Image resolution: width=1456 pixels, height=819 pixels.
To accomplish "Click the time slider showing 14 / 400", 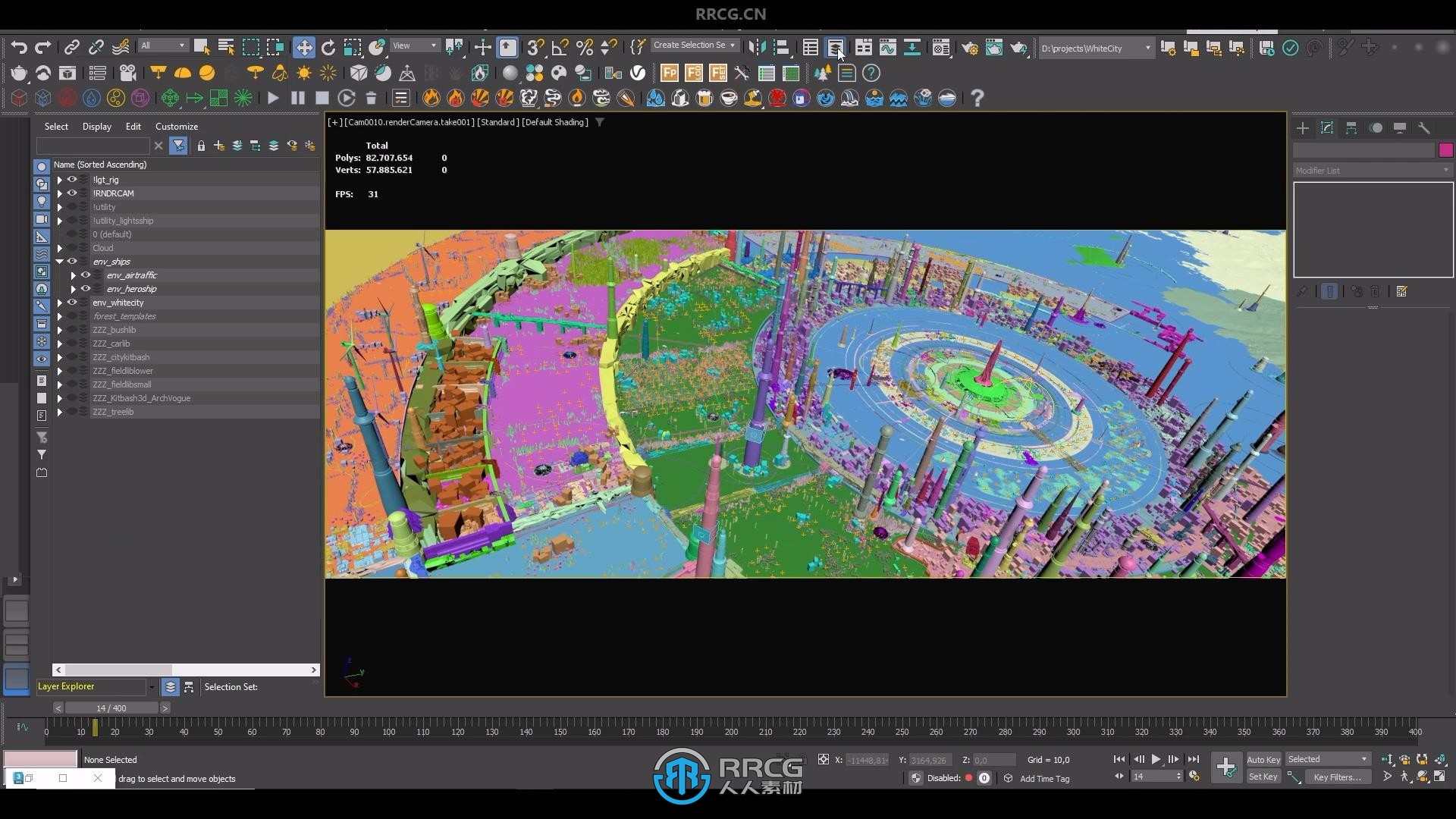I will tap(111, 708).
